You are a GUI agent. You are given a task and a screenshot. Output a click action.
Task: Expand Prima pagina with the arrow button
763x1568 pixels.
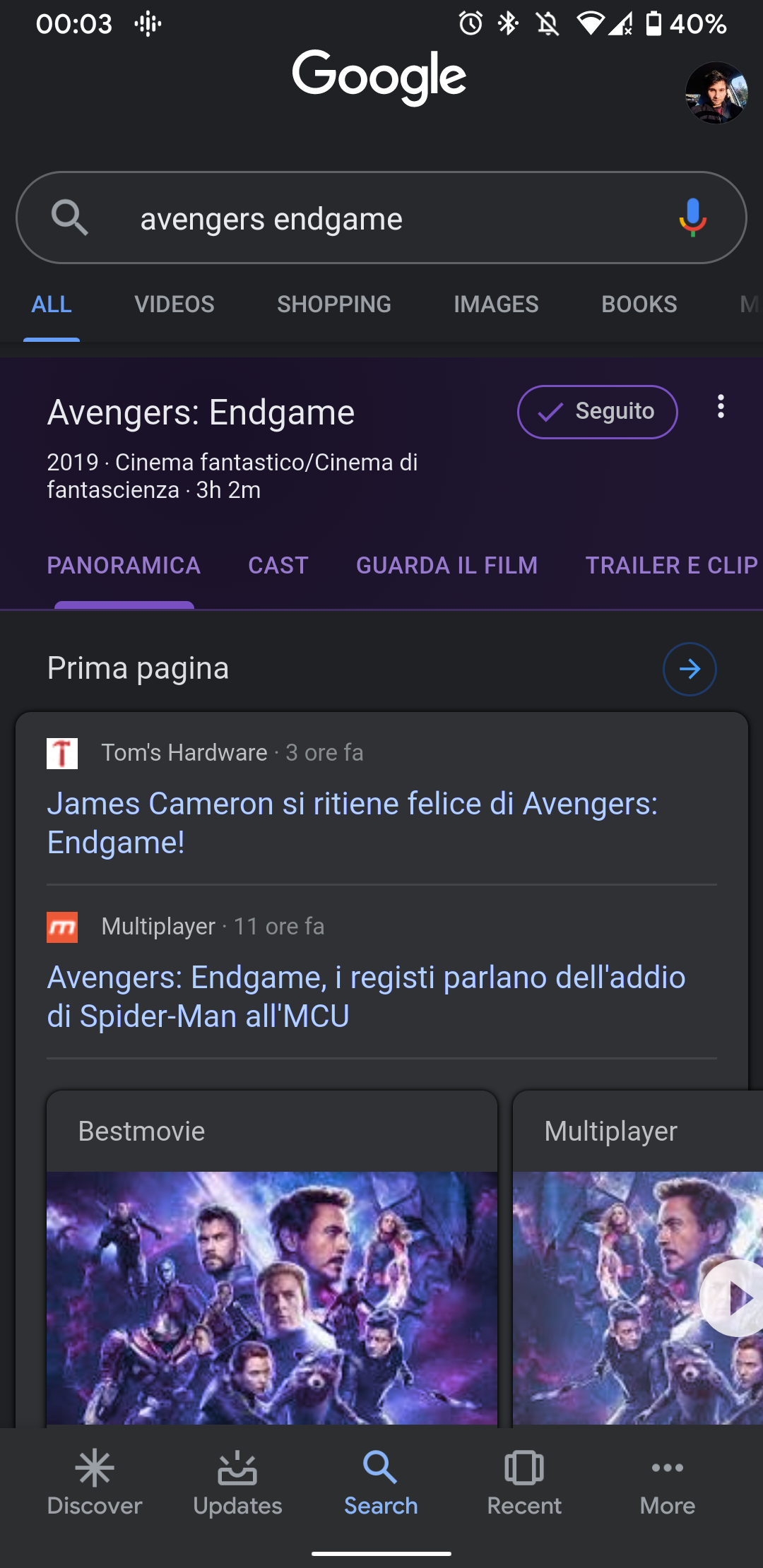[690, 669]
